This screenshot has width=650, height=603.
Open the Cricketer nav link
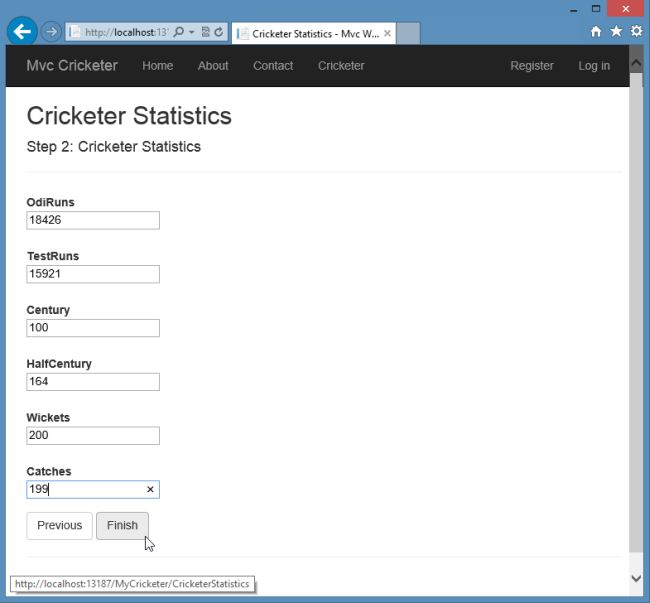pos(341,65)
